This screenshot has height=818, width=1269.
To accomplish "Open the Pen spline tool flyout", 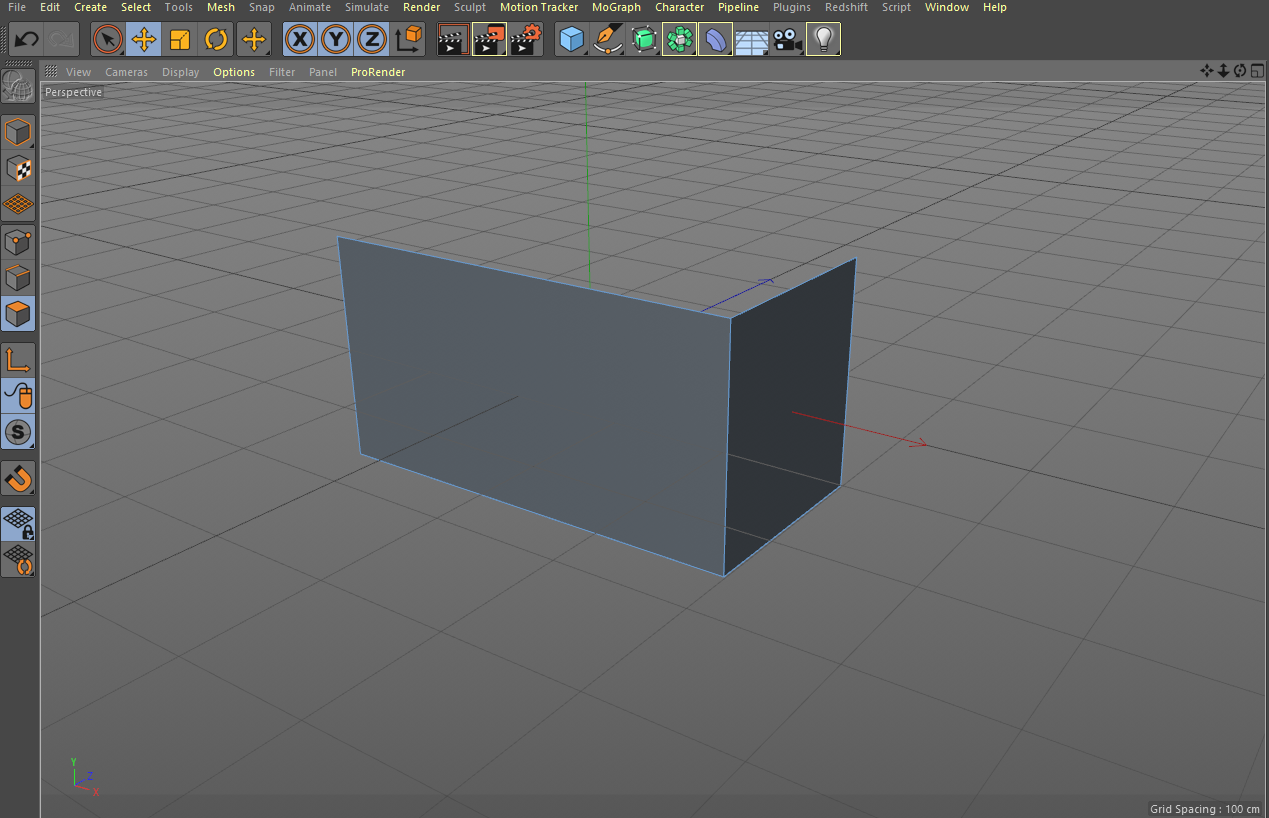I will pyautogui.click(x=608, y=40).
